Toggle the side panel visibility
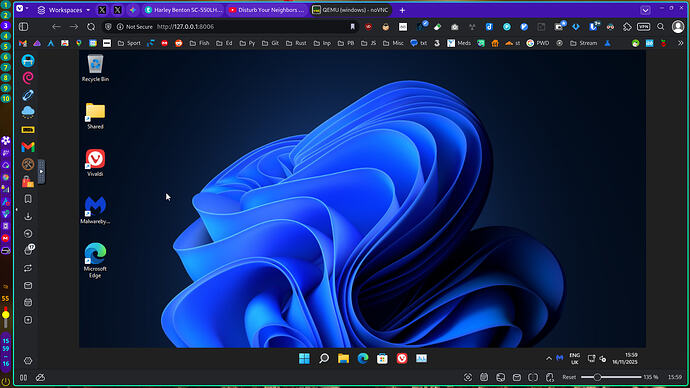 point(24,27)
